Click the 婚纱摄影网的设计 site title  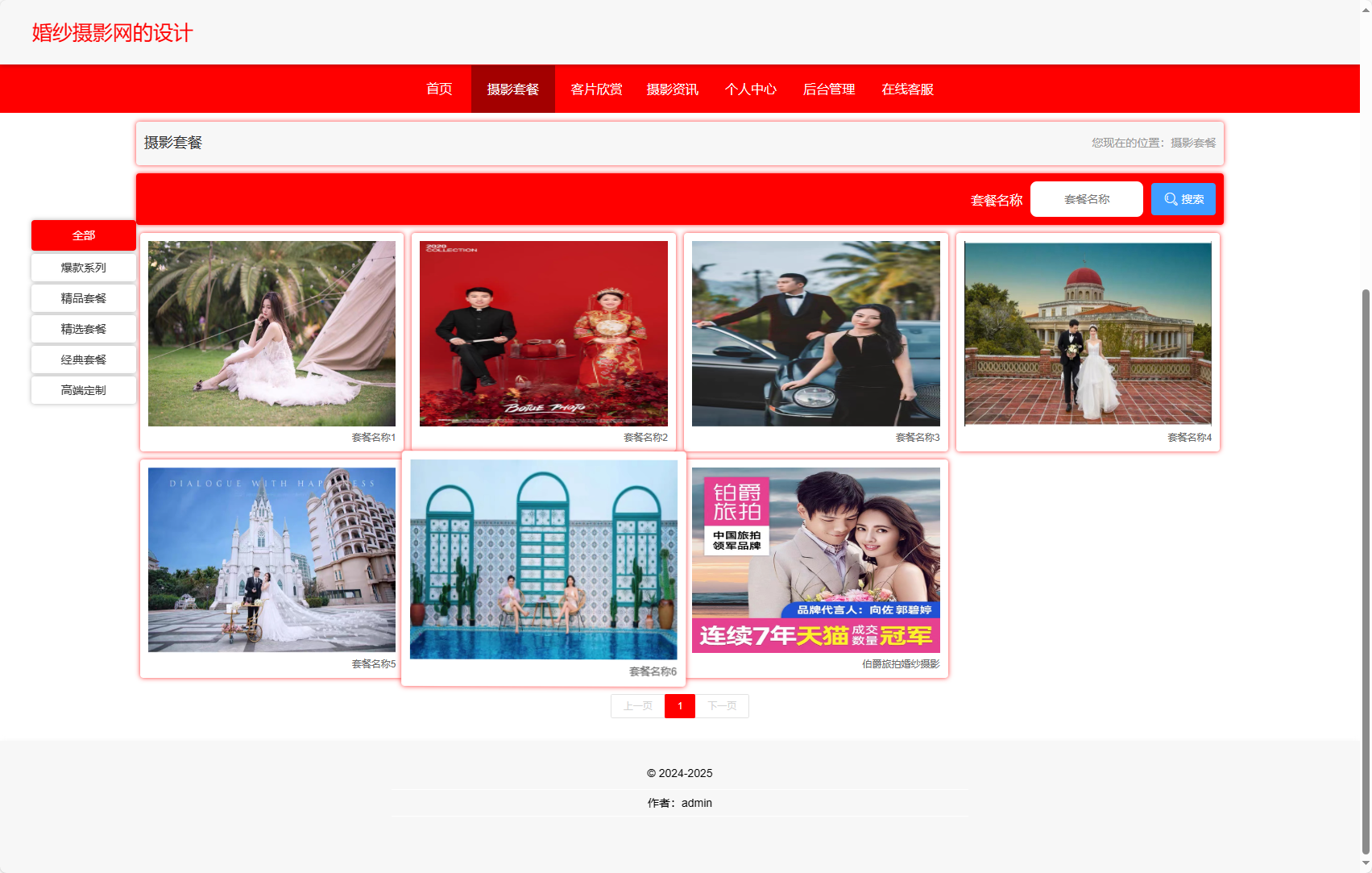[x=113, y=33]
